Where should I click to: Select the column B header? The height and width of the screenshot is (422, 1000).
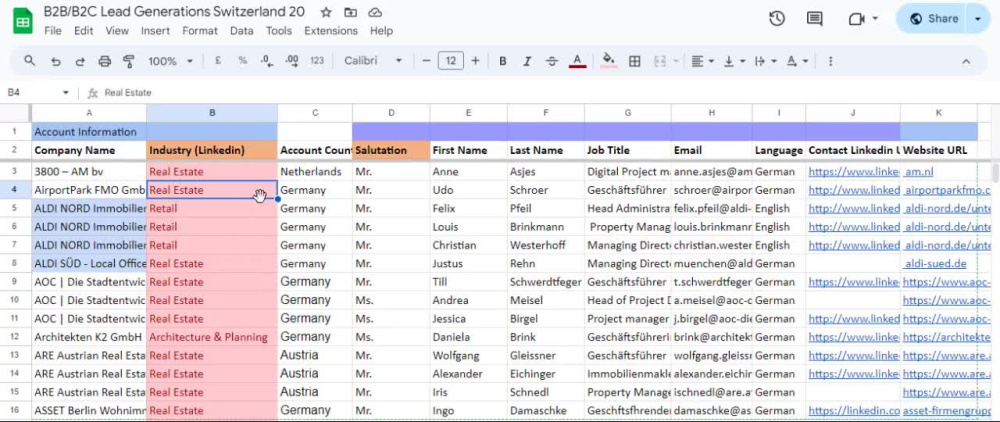[x=212, y=113]
